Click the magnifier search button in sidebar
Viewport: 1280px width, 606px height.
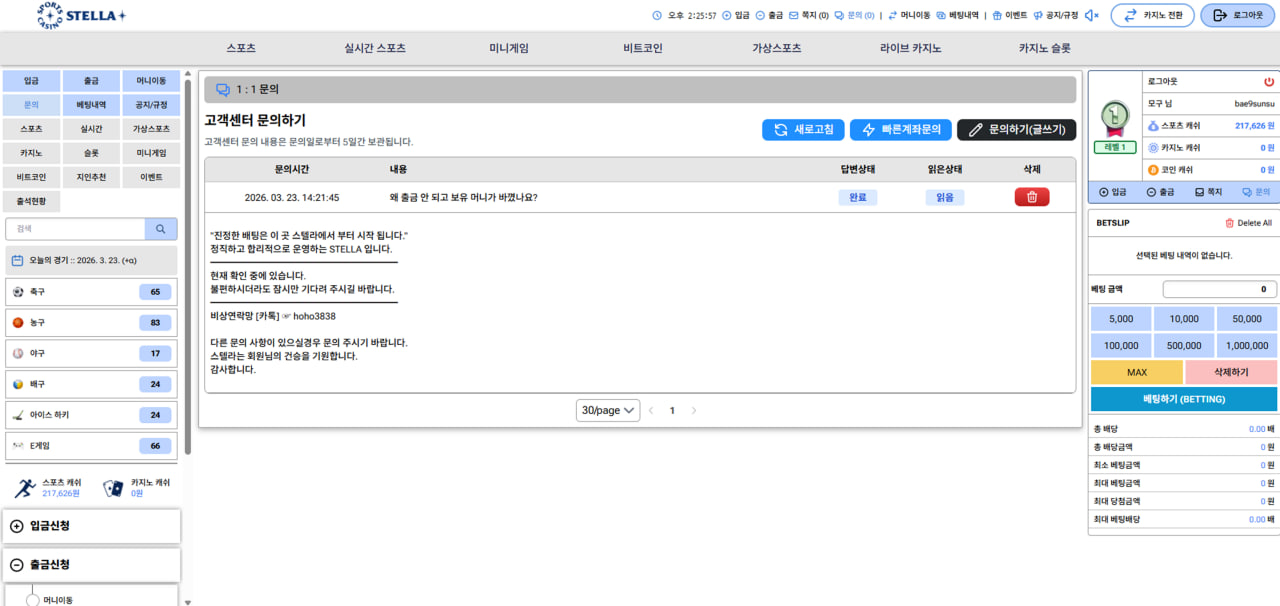click(x=160, y=229)
